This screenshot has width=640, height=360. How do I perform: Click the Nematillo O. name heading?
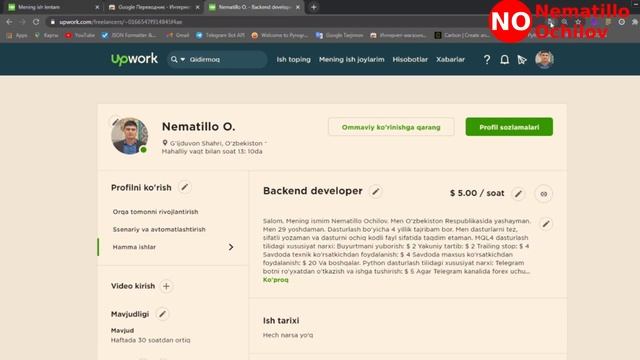point(198,127)
